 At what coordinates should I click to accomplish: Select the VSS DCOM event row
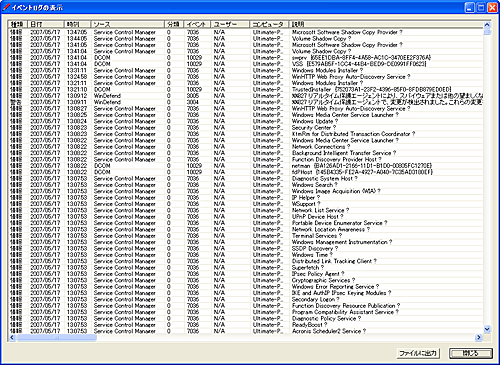click(x=246, y=64)
